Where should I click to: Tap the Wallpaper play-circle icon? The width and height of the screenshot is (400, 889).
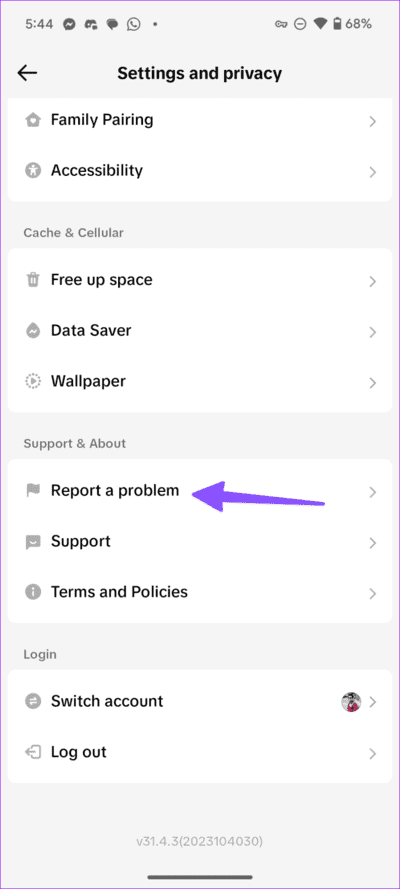pos(33,382)
